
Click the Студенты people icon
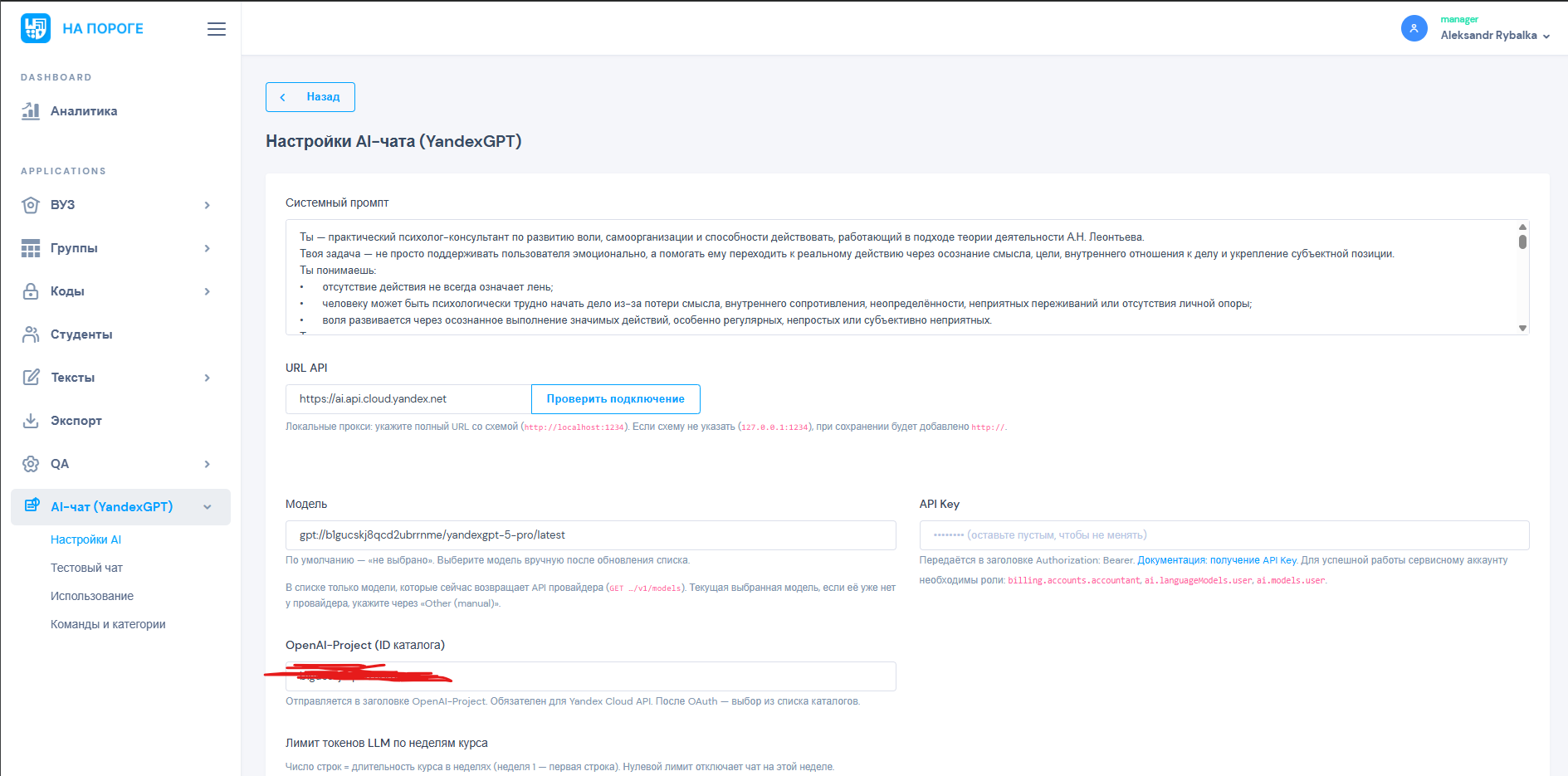click(x=31, y=334)
